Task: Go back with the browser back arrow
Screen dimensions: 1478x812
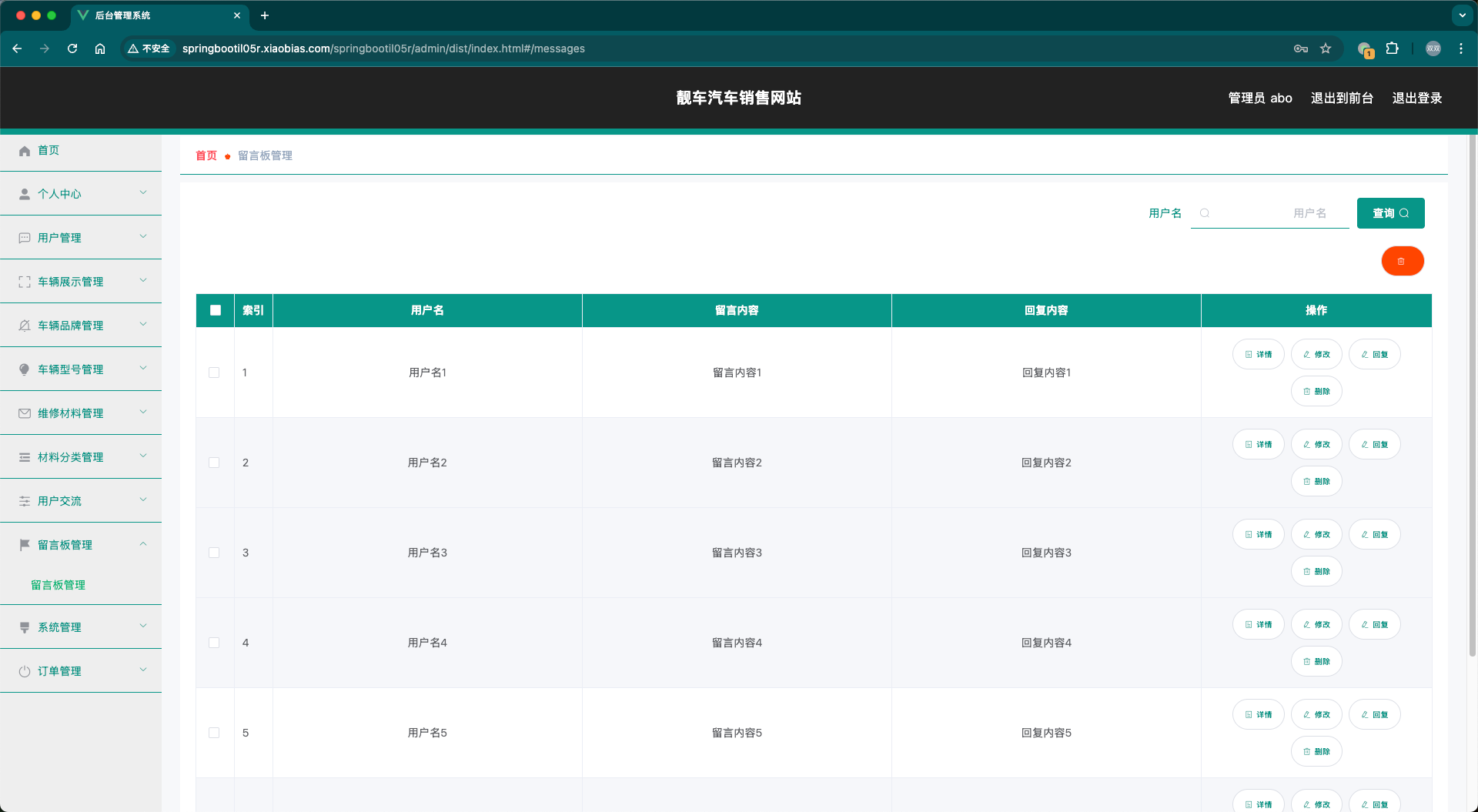Action: pyautogui.click(x=17, y=48)
